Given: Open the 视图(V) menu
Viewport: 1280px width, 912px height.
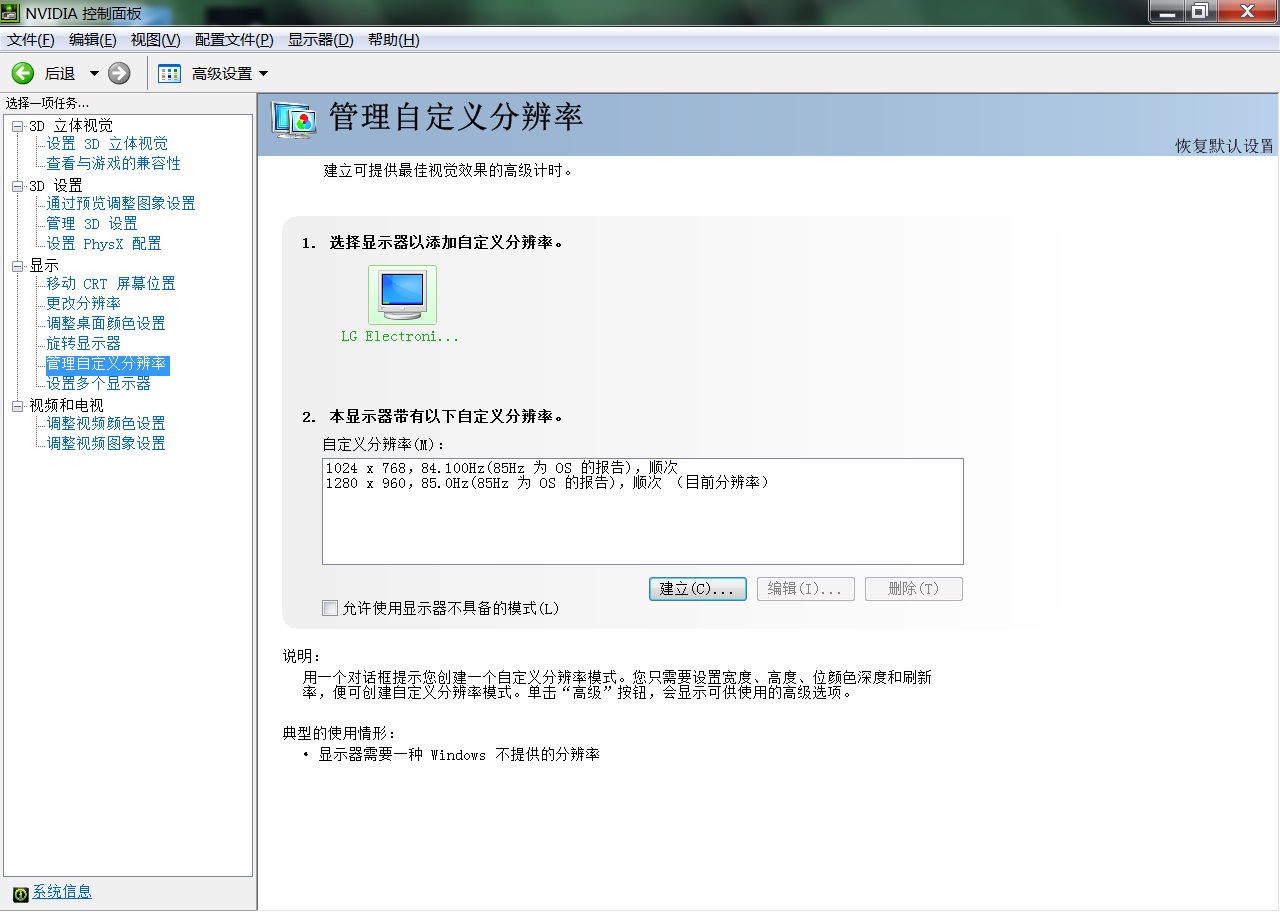Looking at the screenshot, I should point(156,40).
